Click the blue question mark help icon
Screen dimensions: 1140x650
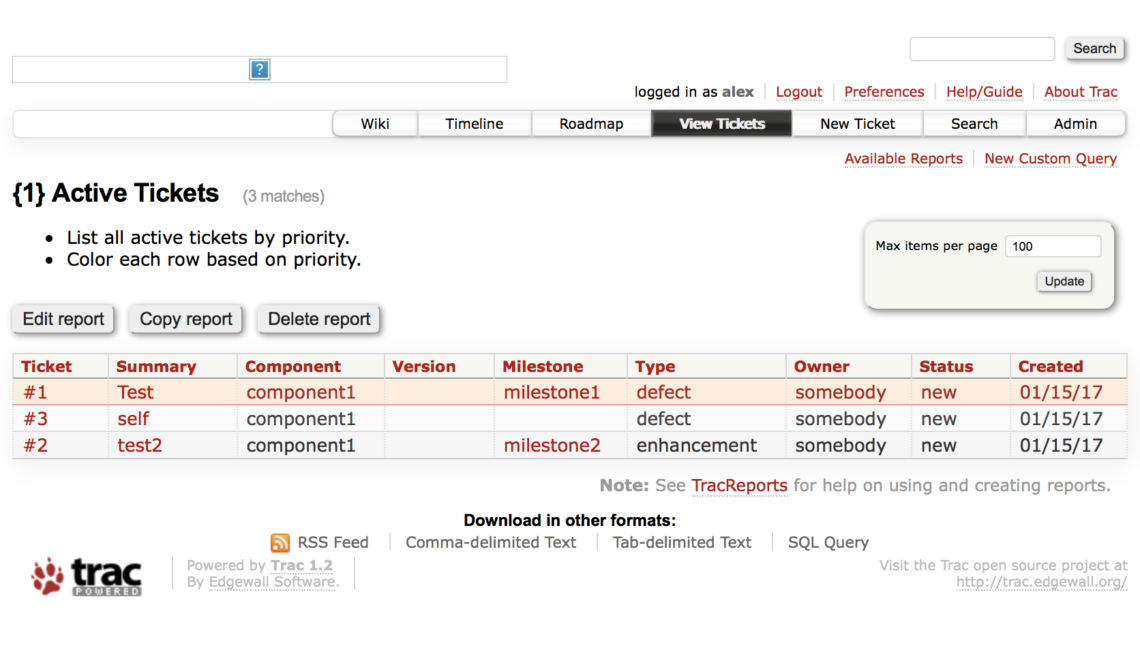pos(259,69)
